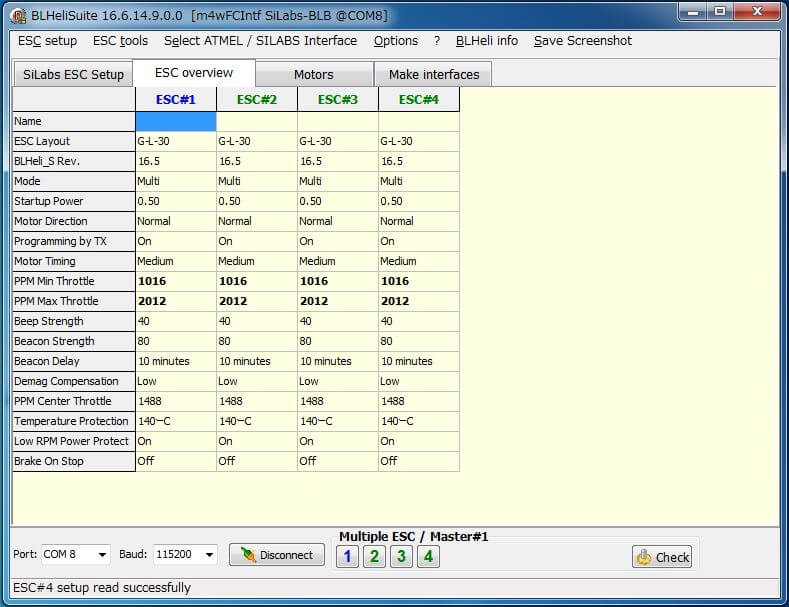Click the ESC Layout row label

tap(74, 141)
